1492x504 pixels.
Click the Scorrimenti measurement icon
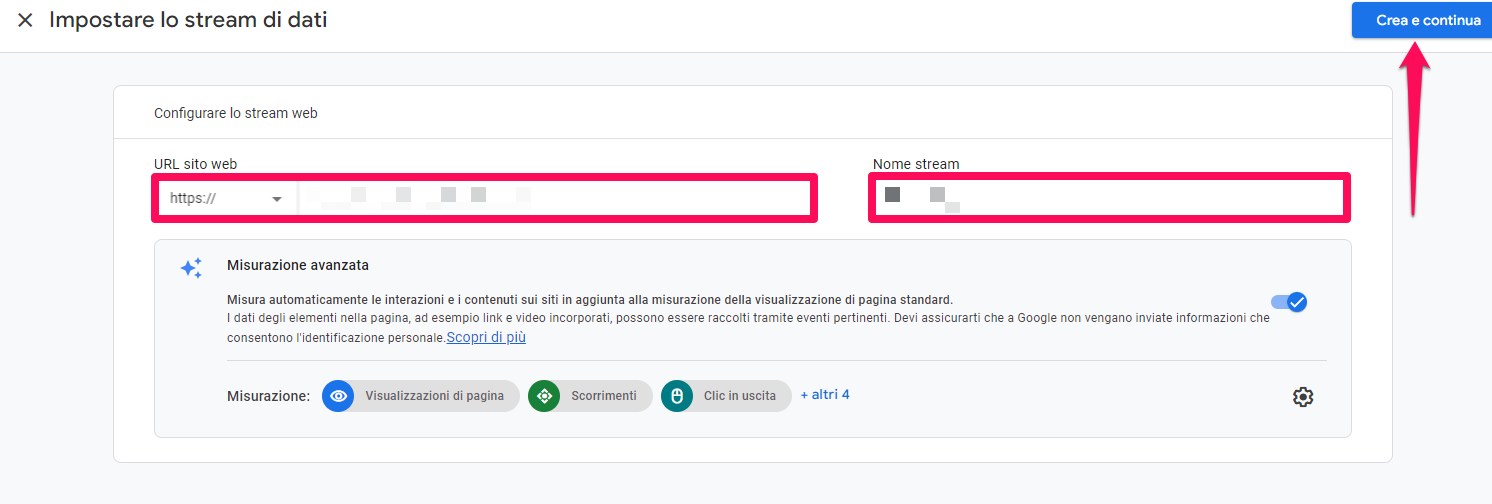click(544, 396)
